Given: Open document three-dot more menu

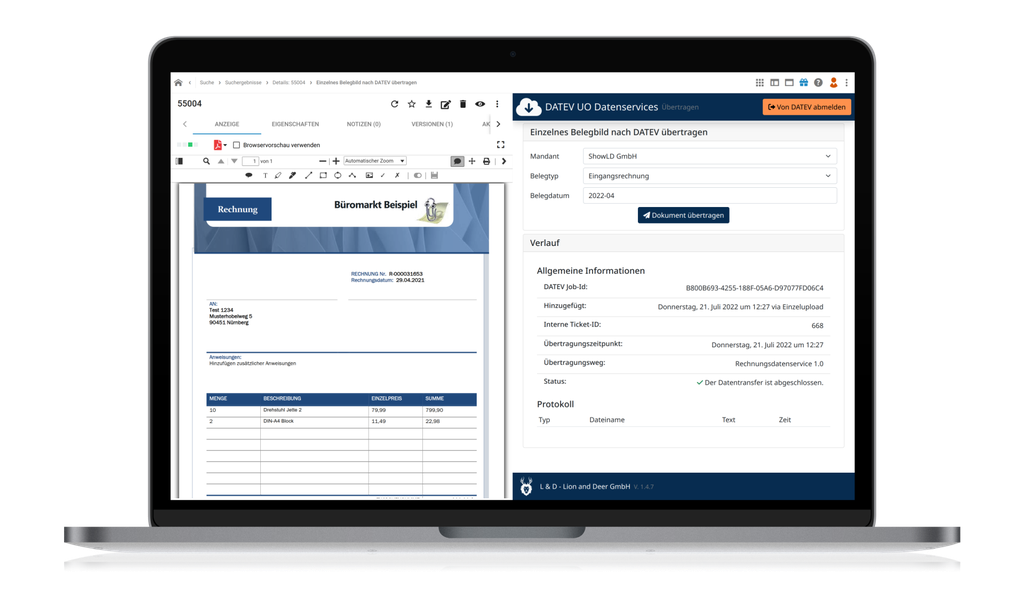Looking at the screenshot, I should point(497,104).
